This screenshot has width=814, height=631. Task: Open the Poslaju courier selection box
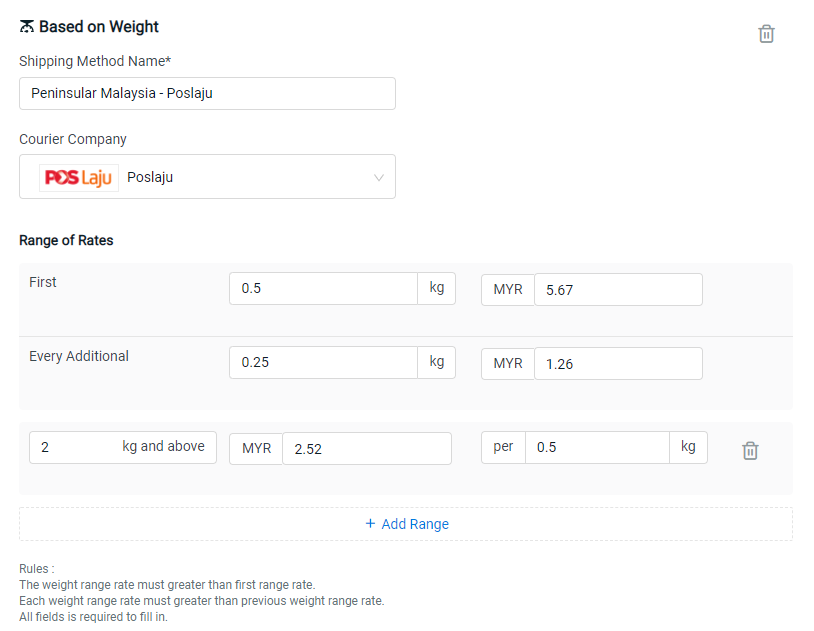coord(207,177)
